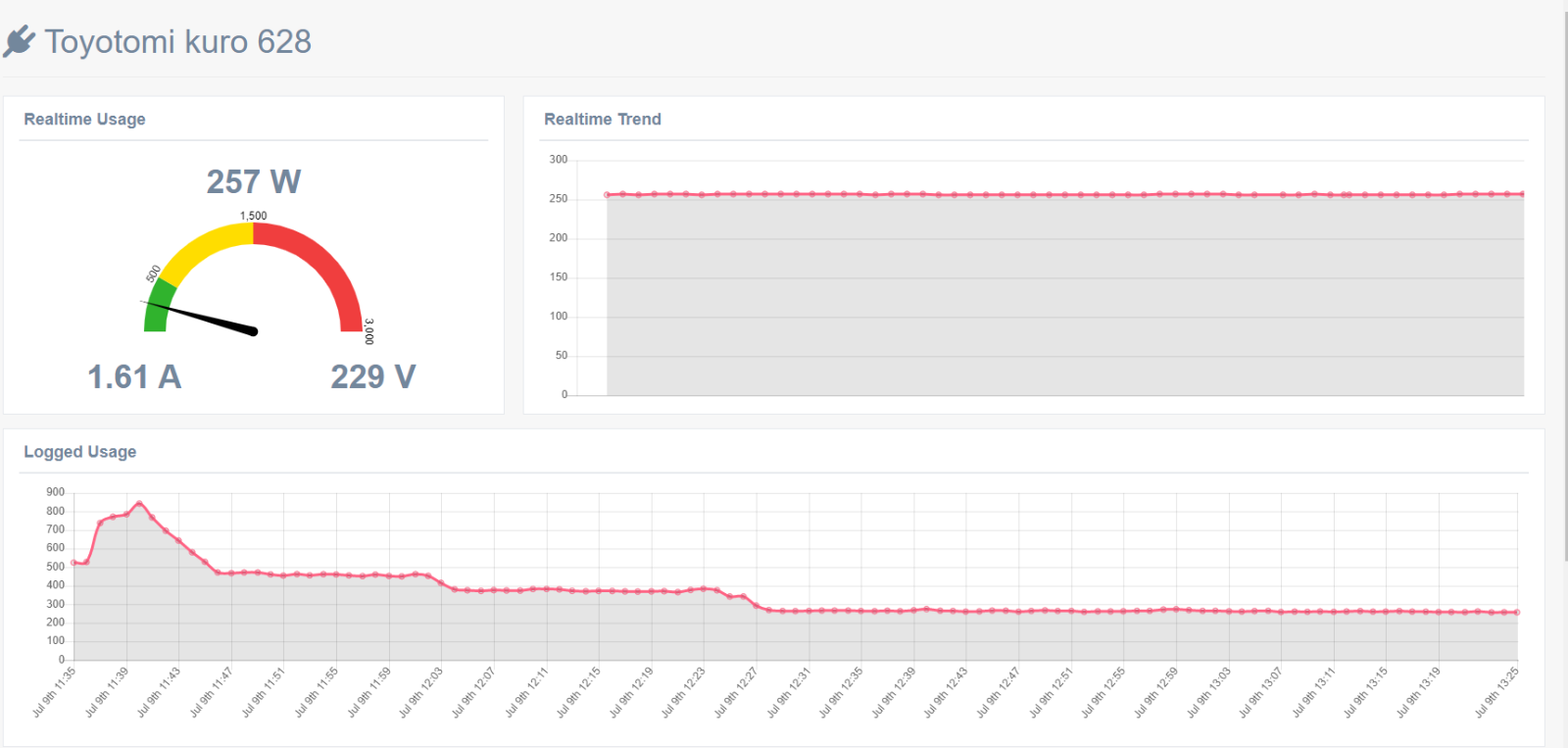This screenshot has height=748, width=1568.
Task: Click the Jul 9th 12:59 axis label
Action: tap(1155, 692)
